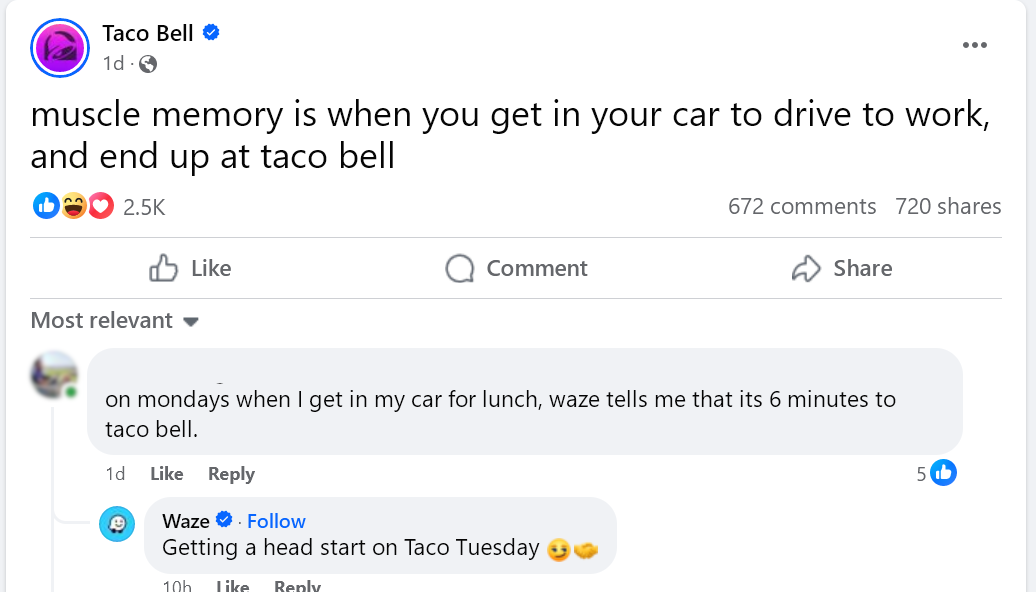Open Taco Bell profile picture

pyautogui.click(x=61, y=47)
